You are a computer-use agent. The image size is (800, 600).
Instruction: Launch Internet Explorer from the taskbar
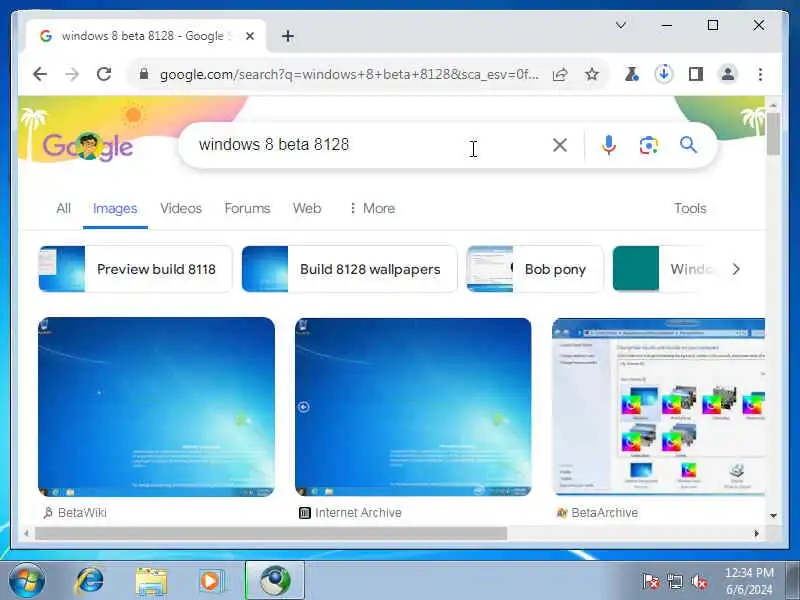89,581
